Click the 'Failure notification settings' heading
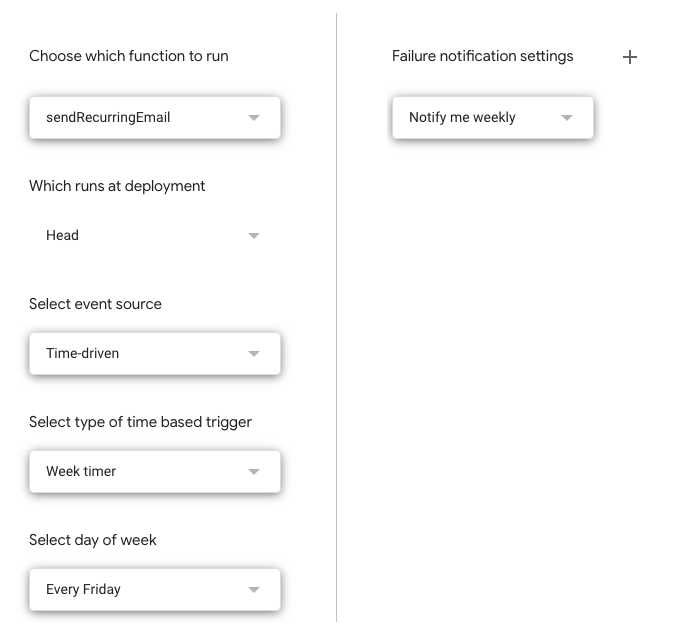 pos(482,56)
